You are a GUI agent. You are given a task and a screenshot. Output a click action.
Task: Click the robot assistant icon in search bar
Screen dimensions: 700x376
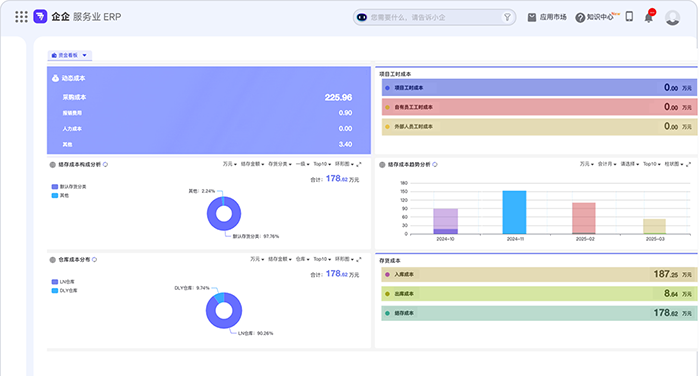pyautogui.click(x=362, y=17)
